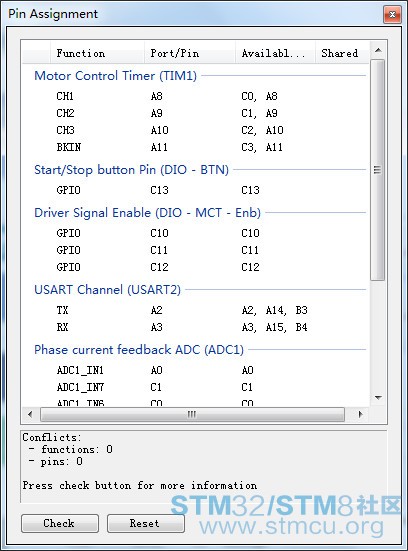
Task: Click the vertical scrollbar up arrow
Action: (378, 50)
